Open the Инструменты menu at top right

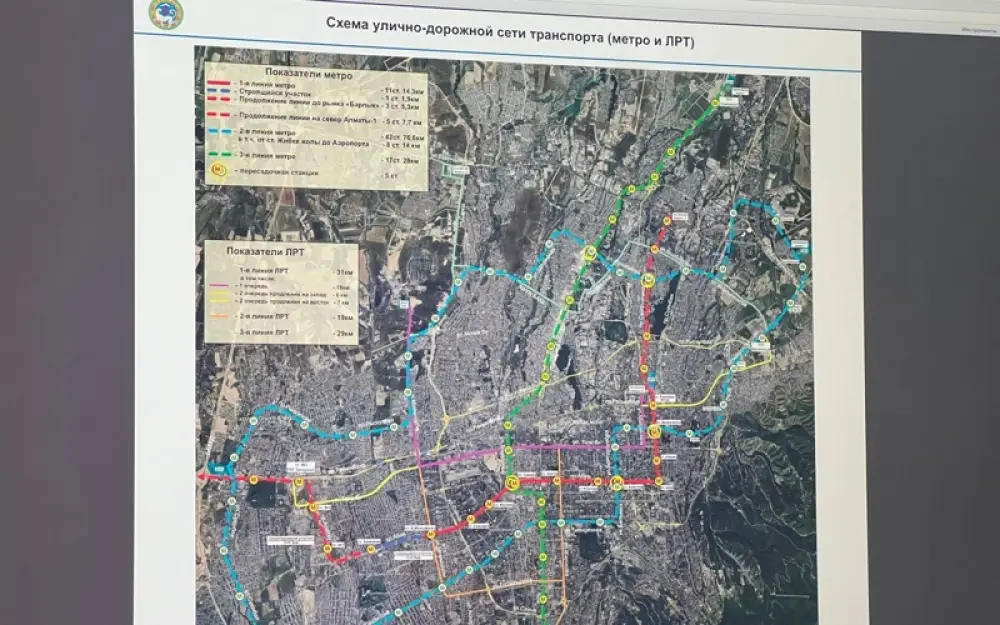pyautogui.click(x=977, y=32)
